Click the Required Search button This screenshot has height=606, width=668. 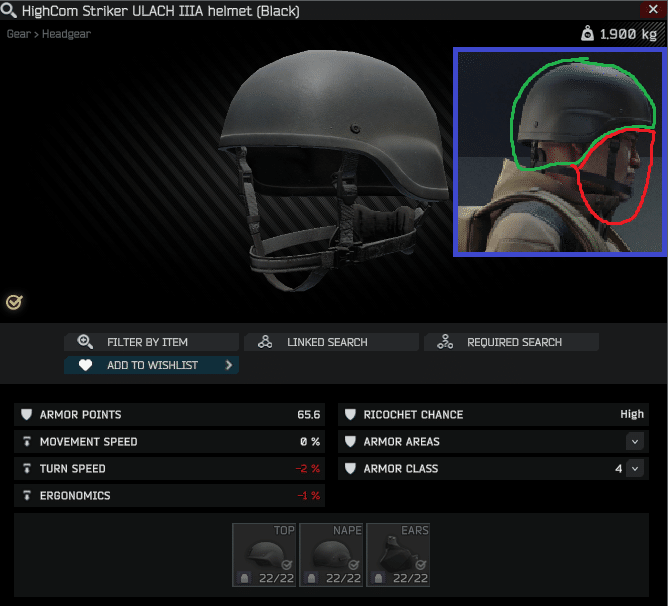pyautogui.click(x=511, y=342)
